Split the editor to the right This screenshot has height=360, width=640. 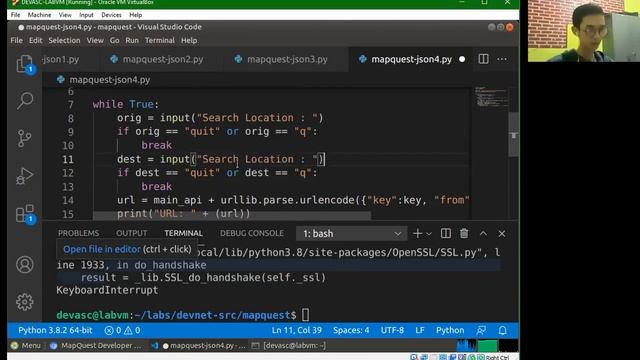pos(483,59)
